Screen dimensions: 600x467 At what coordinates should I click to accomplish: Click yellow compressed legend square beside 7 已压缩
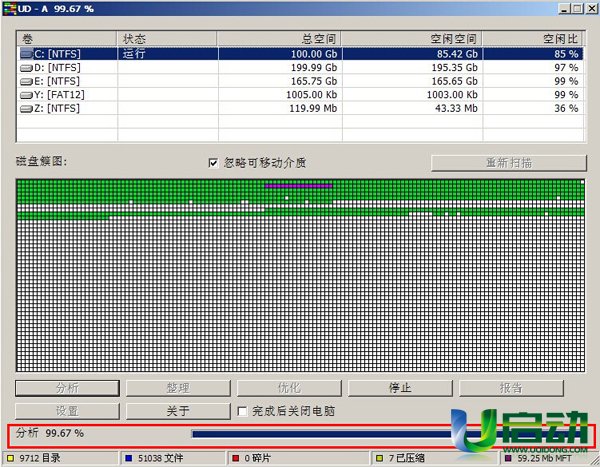point(379,458)
